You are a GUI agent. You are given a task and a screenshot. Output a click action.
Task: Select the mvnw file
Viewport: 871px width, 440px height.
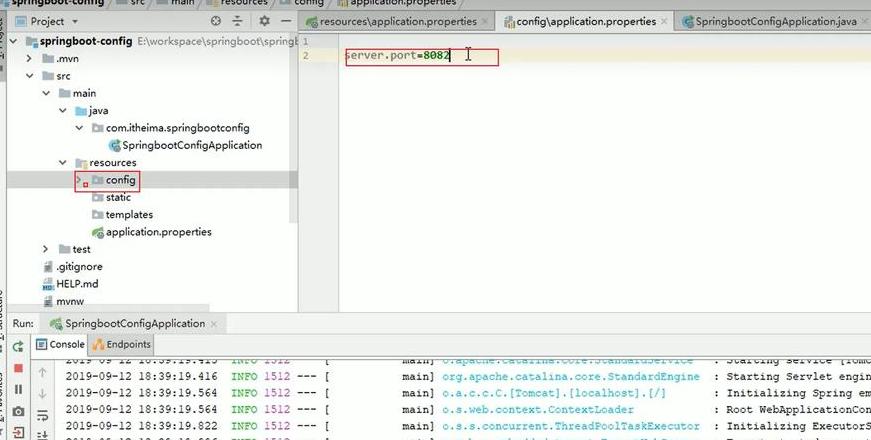coord(70,301)
